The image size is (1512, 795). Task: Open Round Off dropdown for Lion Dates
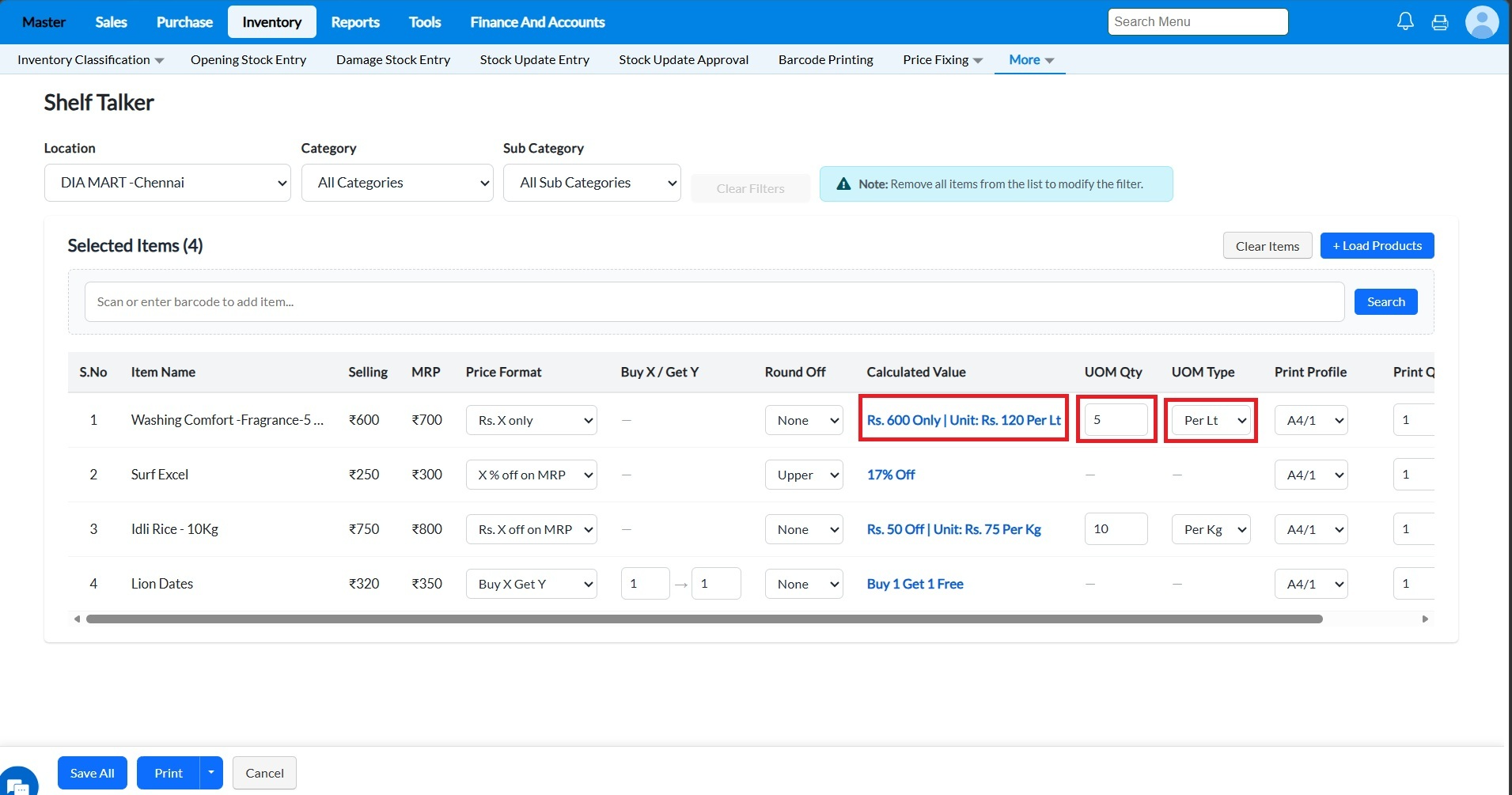(804, 584)
